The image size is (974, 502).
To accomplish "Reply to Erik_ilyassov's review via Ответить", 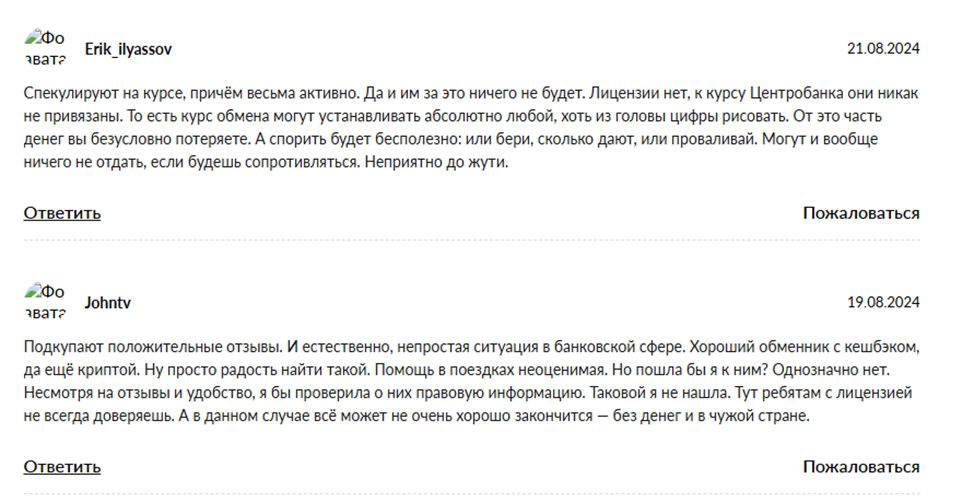I will pyautogui.click(x=62, y=213).
